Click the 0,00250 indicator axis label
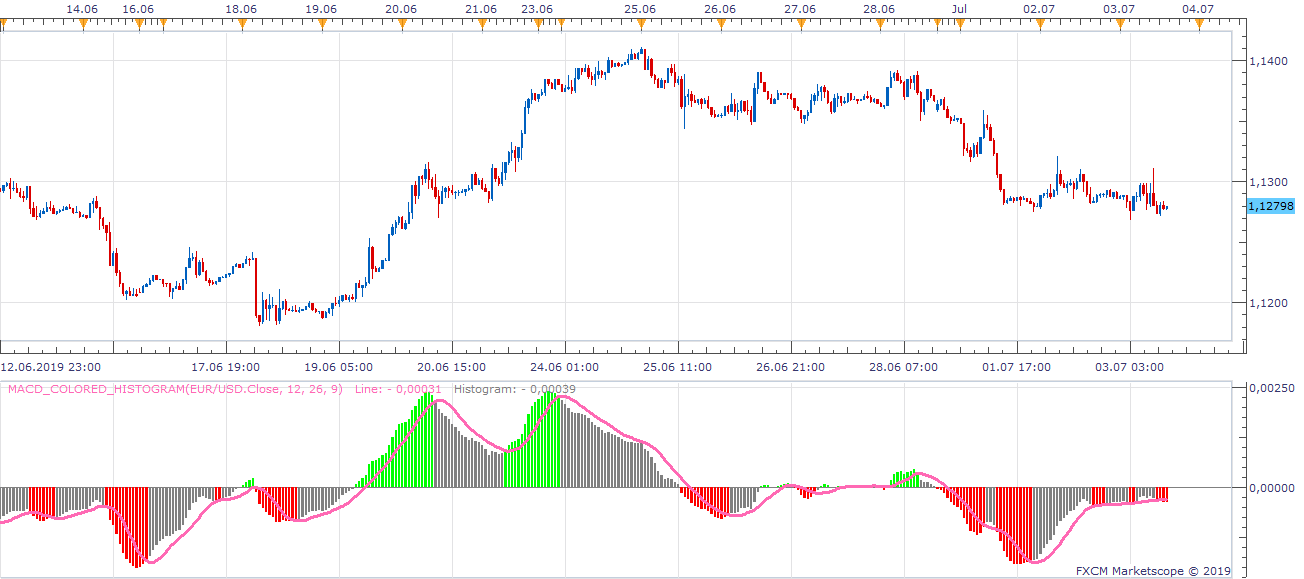 pyautogui.click(x=1270, y=388)
